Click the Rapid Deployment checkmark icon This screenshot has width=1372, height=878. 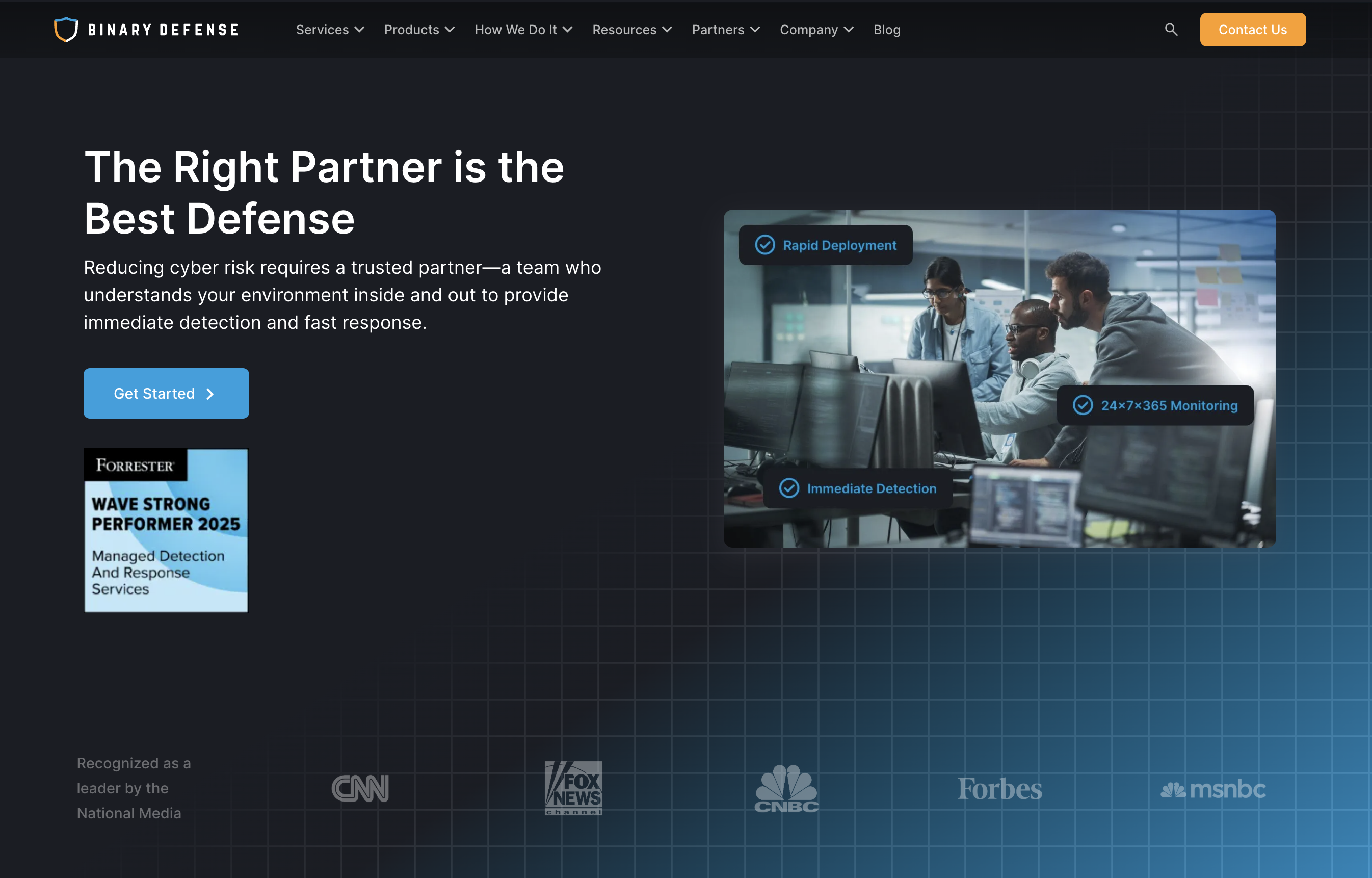pyautogui.click(x=764, y=245)
